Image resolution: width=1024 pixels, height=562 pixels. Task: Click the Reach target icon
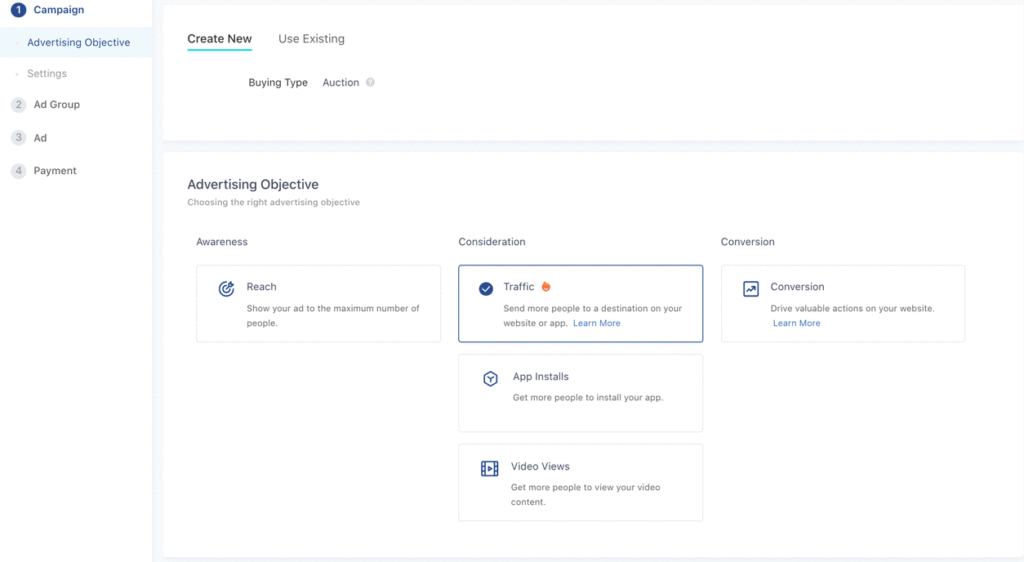click(x=226, y=289)
